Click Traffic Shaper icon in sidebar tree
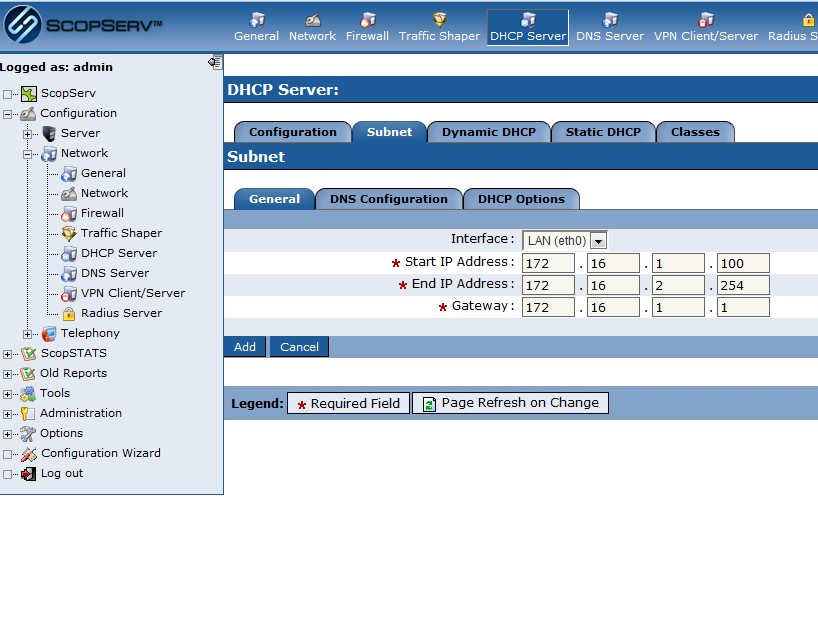Image resolution: width=818 pixels, height=627 pixels. click(x=69, y=234)
